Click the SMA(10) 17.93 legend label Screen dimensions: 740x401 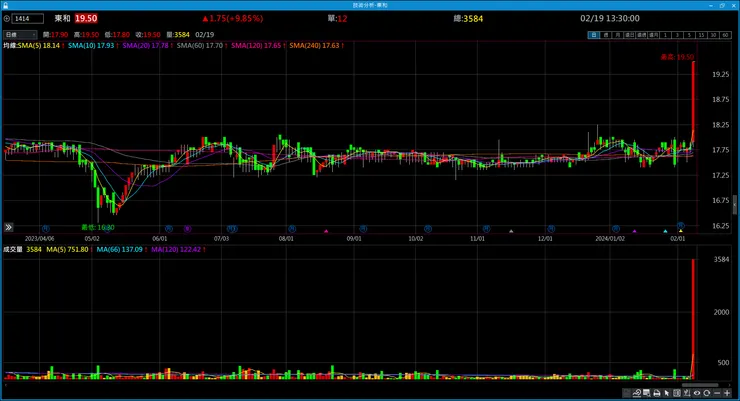tap(93, 45)
